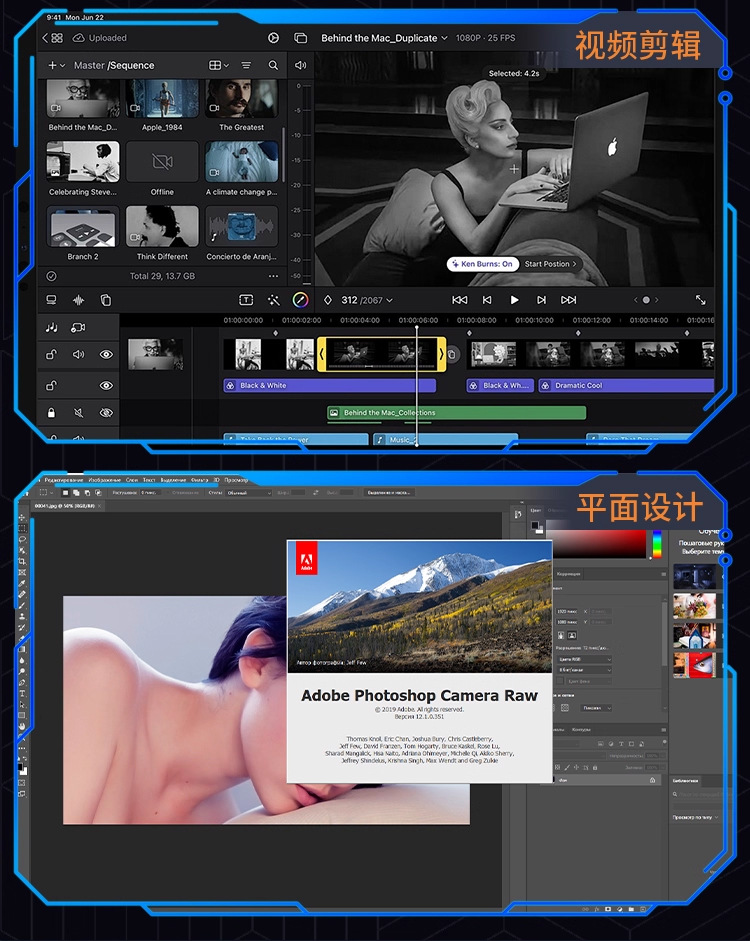This screenshot has height=941, width=750.
Task: Open the Branch 2 thumbnail
Action: coord(83,226)
